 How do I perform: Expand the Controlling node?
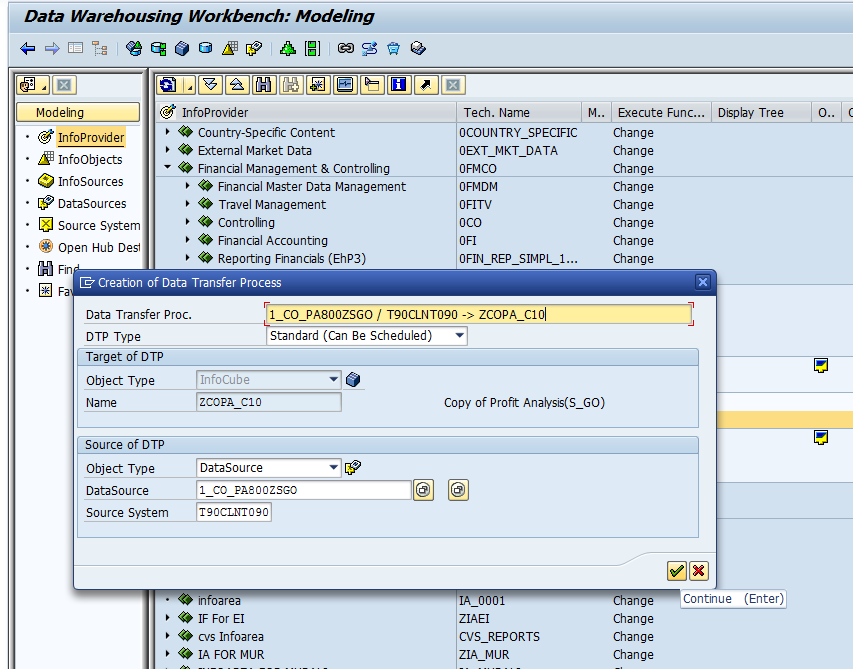(x=188, y=222)
